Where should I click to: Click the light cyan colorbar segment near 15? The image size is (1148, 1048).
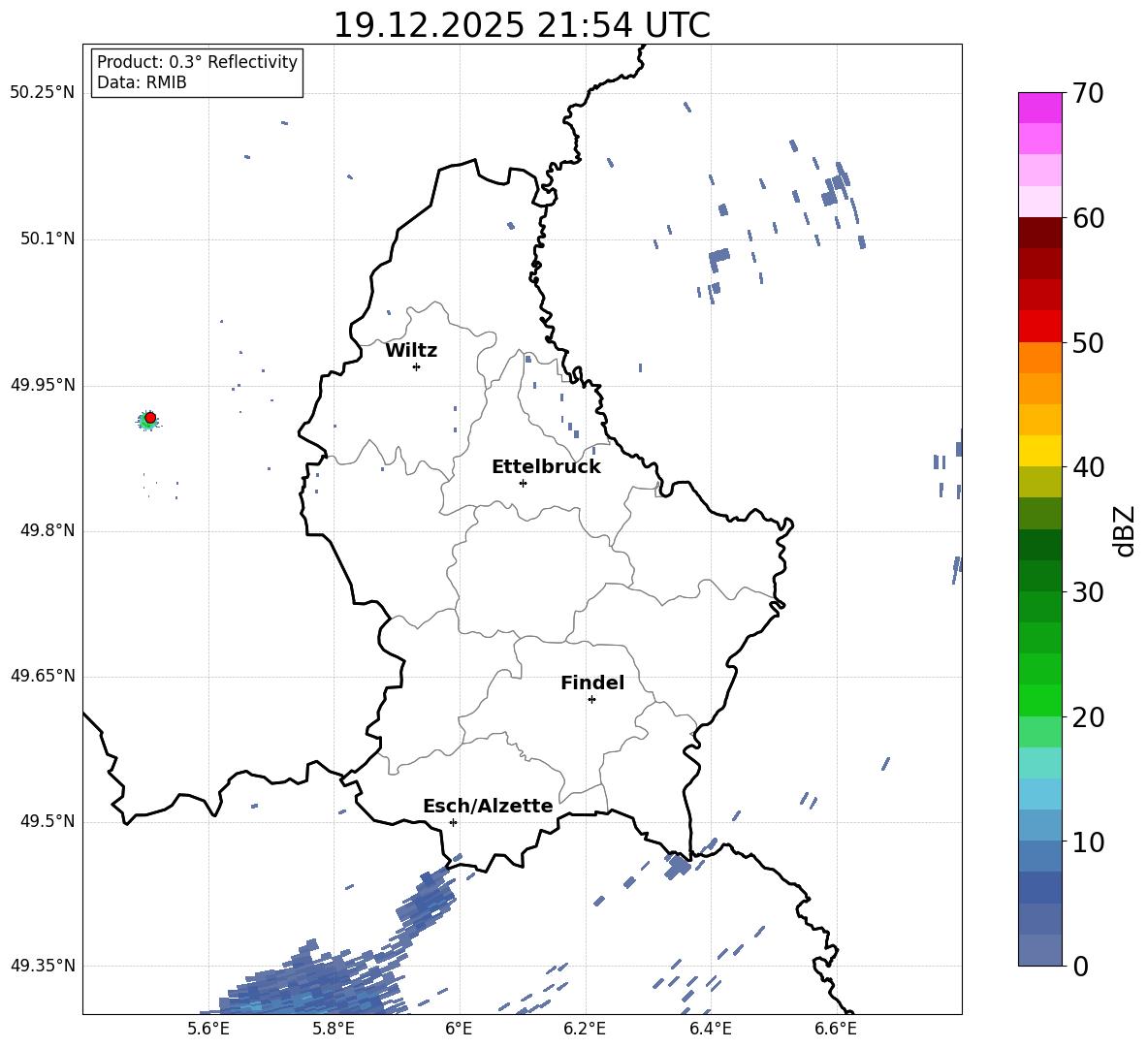click(1040, 763)
